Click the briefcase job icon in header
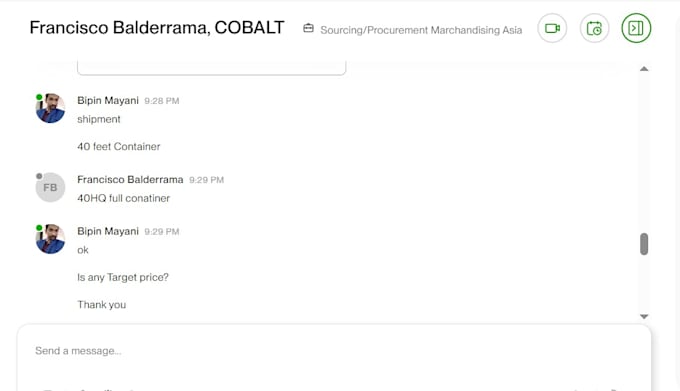 click(x=308, y=28)
